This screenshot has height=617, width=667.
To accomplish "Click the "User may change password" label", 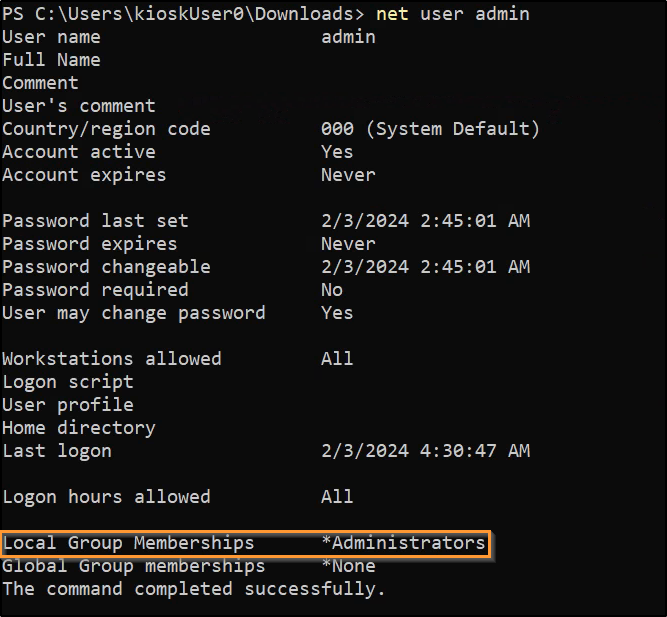I will (134, 313).
